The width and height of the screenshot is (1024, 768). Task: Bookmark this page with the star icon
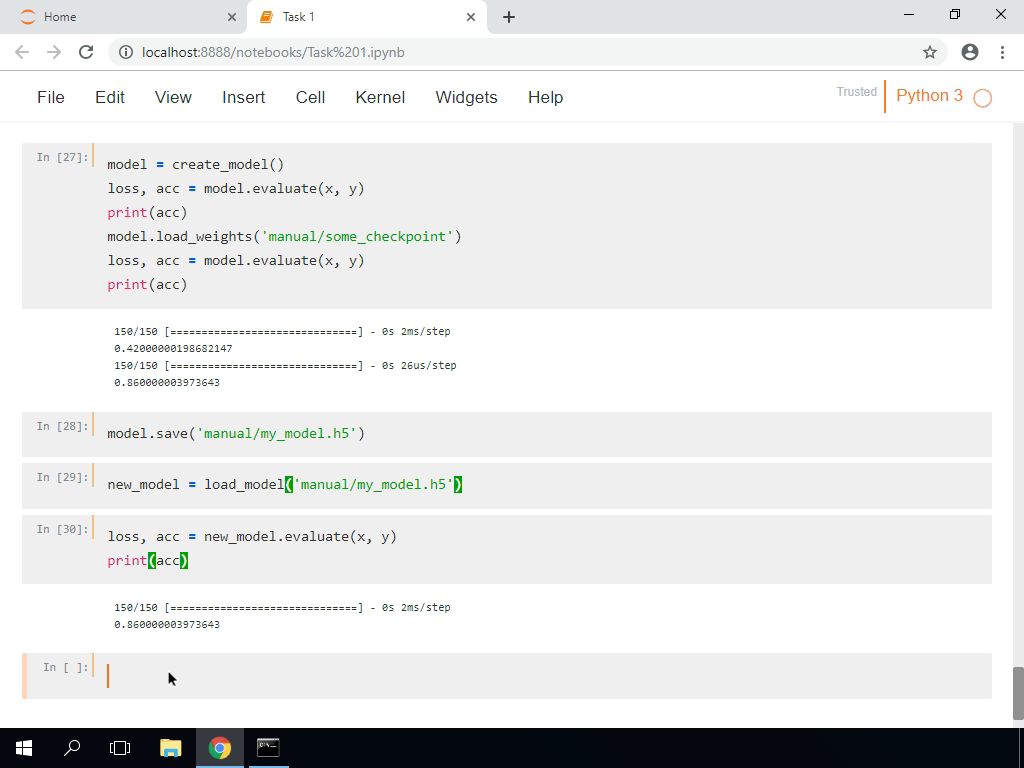click(x=930, y=52)
